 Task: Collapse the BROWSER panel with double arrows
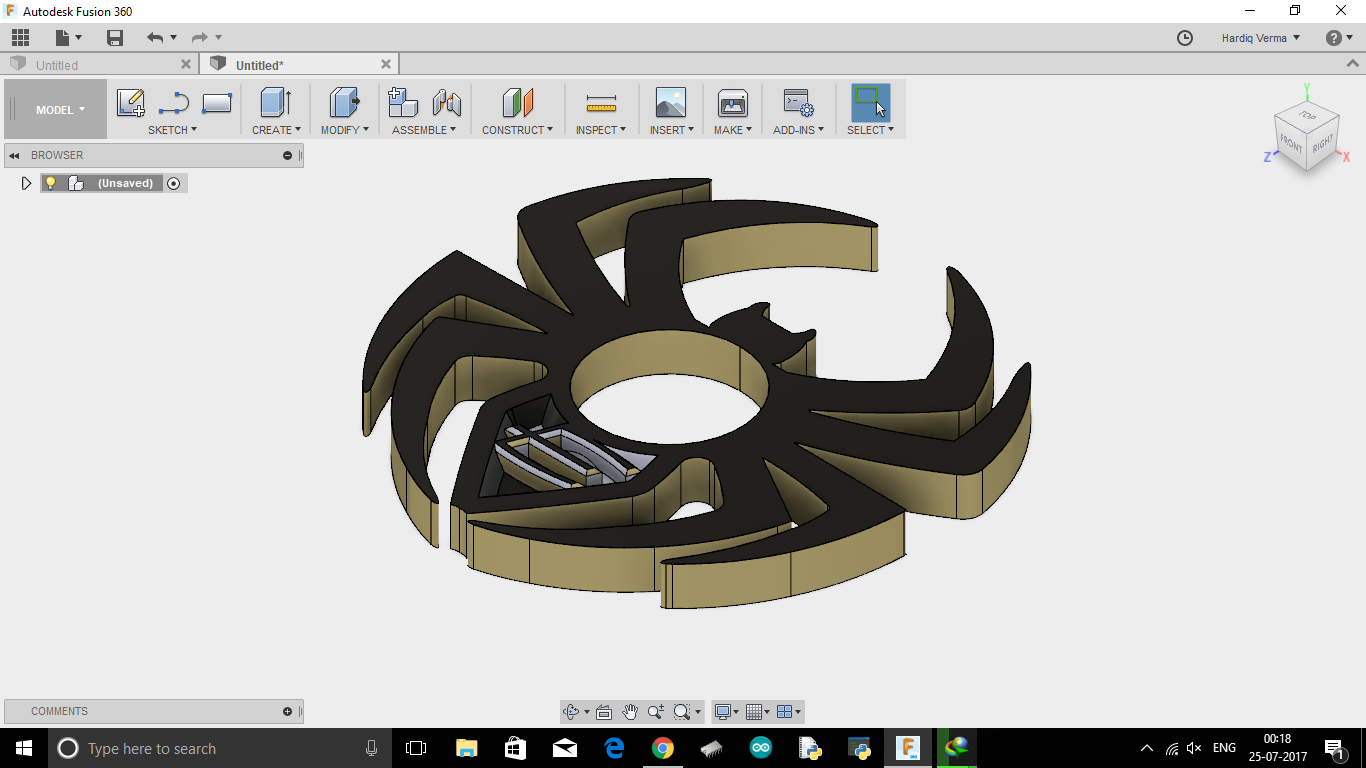15,155
